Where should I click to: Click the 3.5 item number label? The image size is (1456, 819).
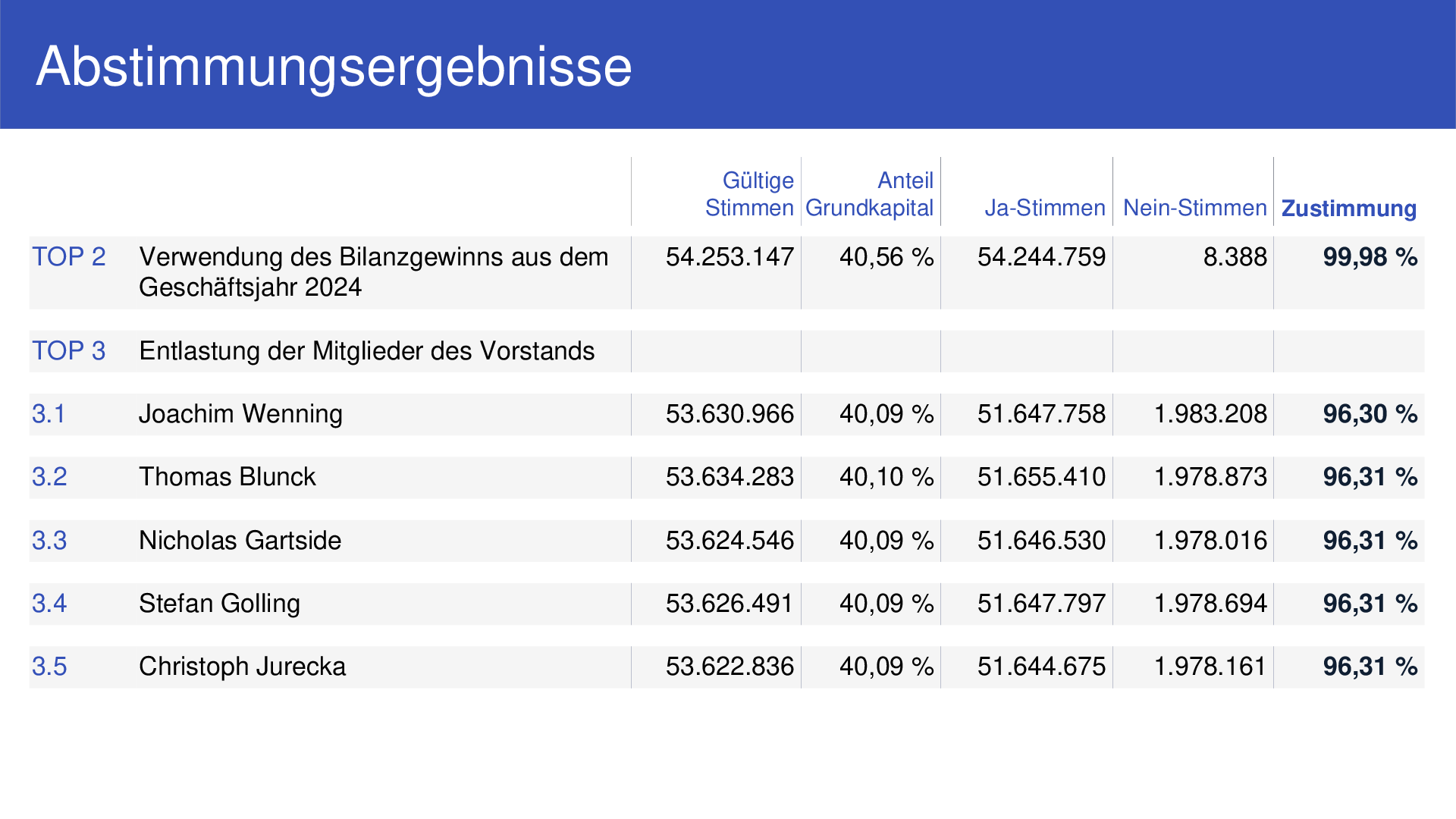pos(49,667)
